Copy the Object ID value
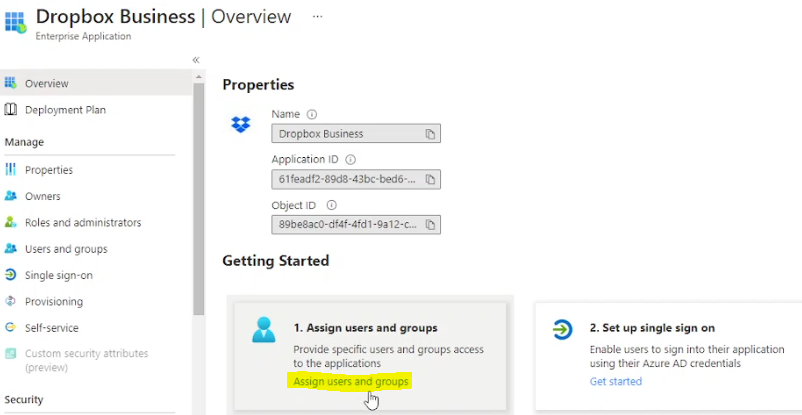802x415 pixels. 430,225
